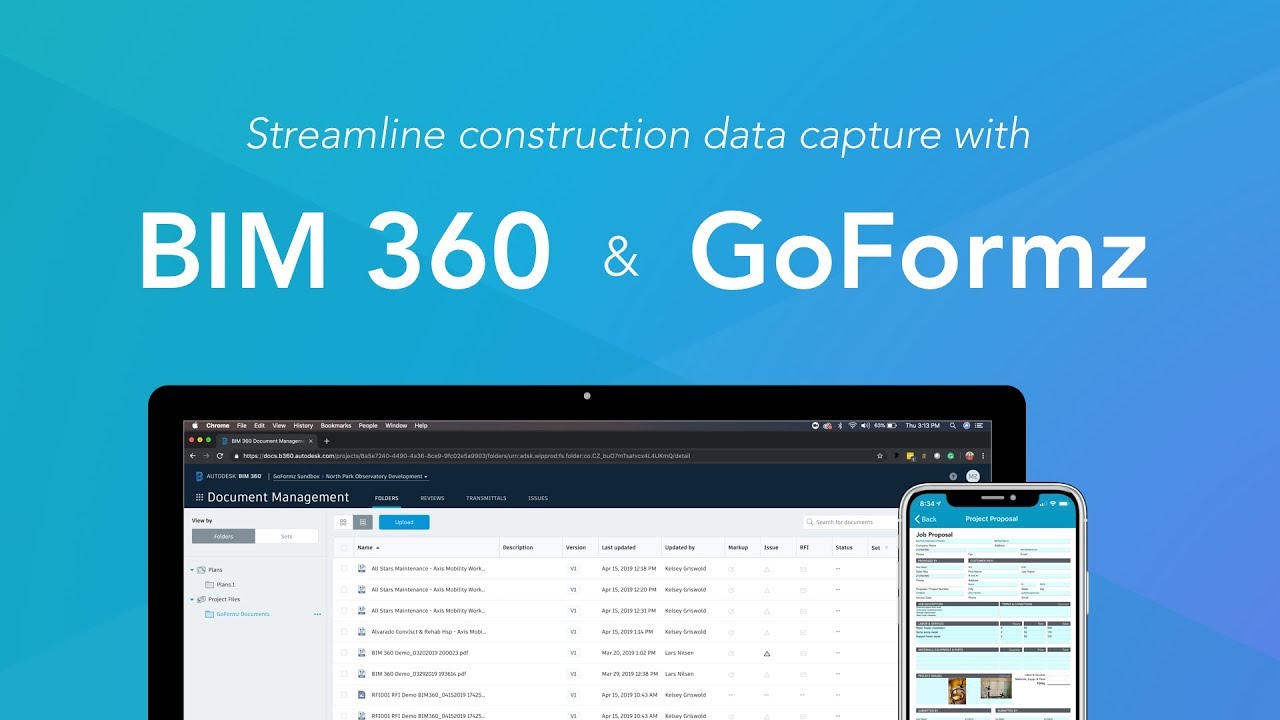Click the blue Upload button
Viewport: 1280px width, 720px height.
tap(404, 522)
